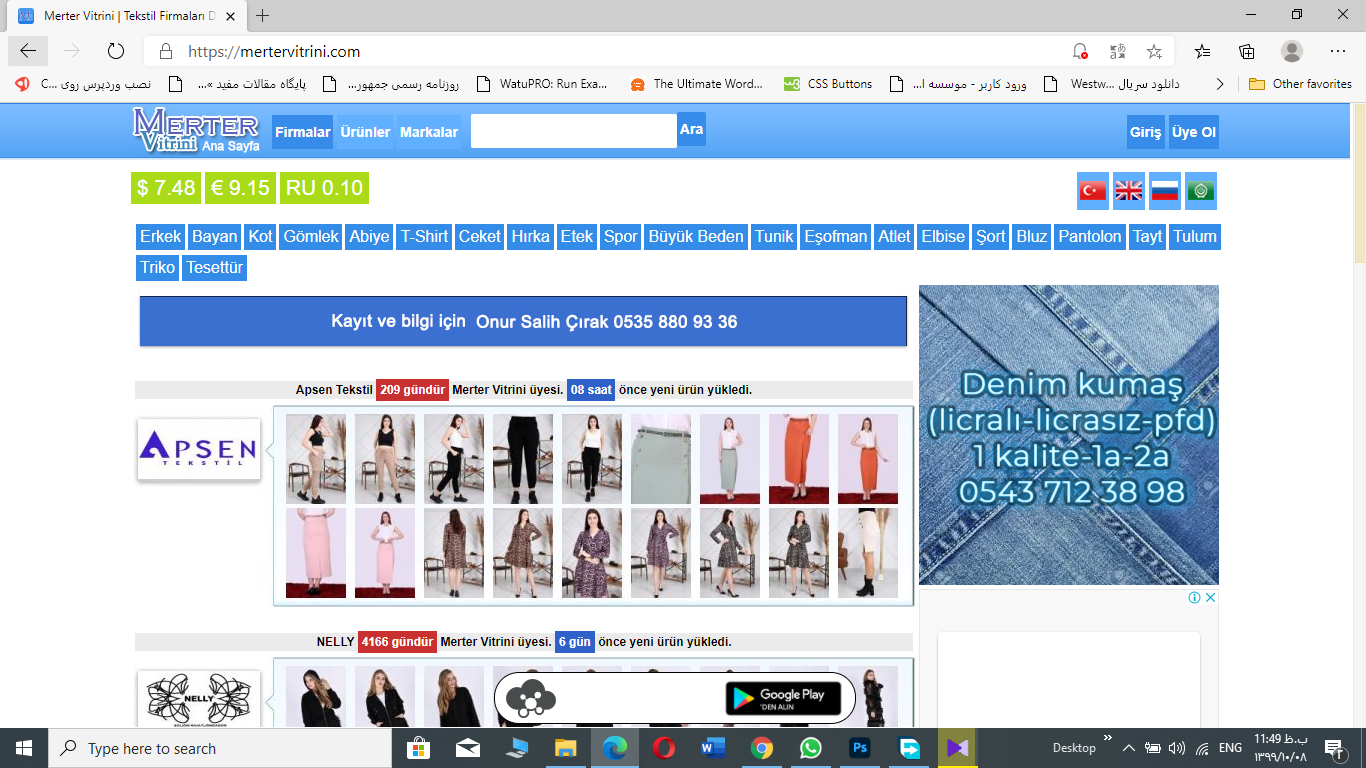Image resolution: width=1366 pixels, height=768 pixels.
Task: Open the CSS Buttons bookmark
Action: tap(827, 84)
